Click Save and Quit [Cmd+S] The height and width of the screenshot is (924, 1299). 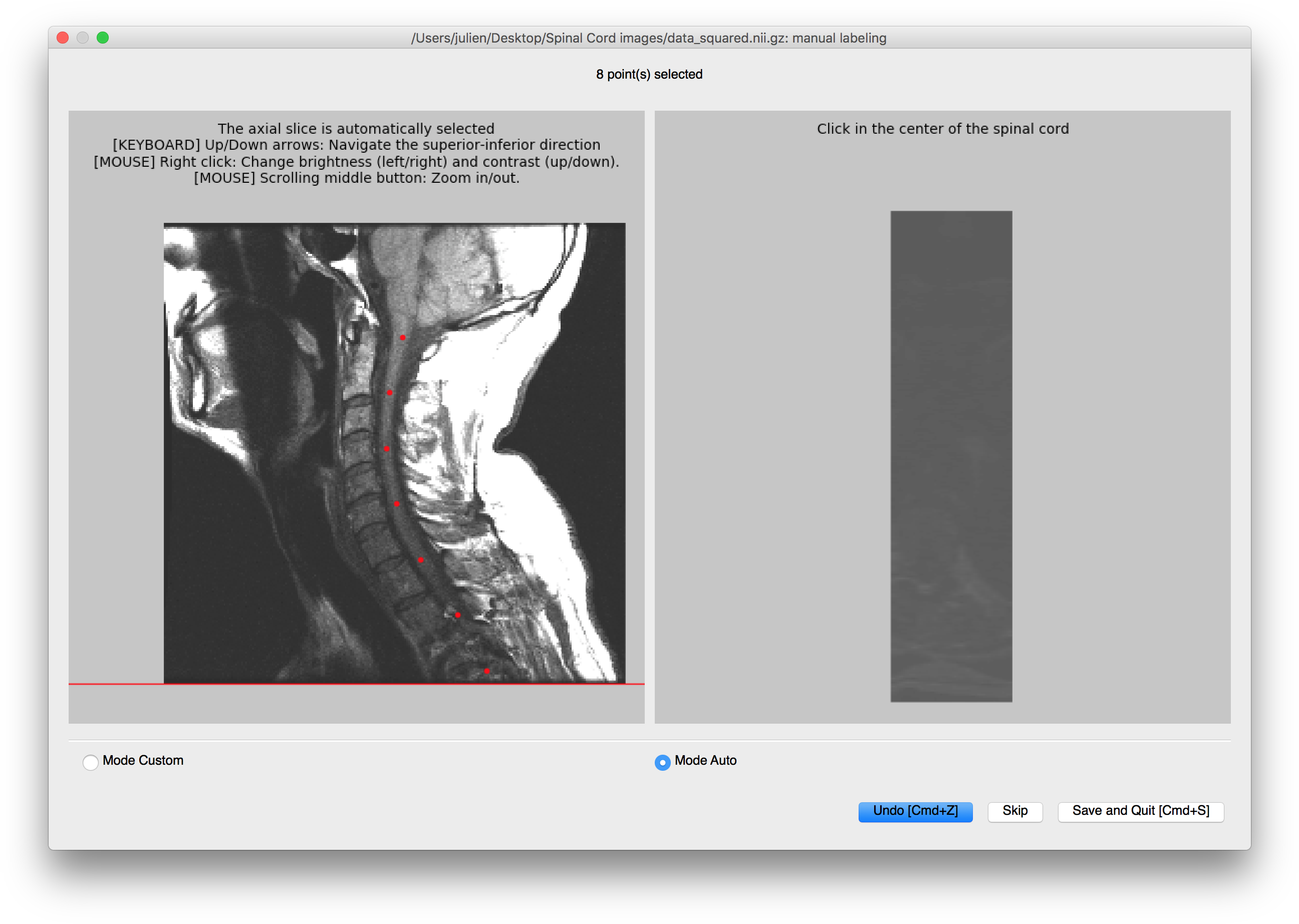click(1140, 811)
